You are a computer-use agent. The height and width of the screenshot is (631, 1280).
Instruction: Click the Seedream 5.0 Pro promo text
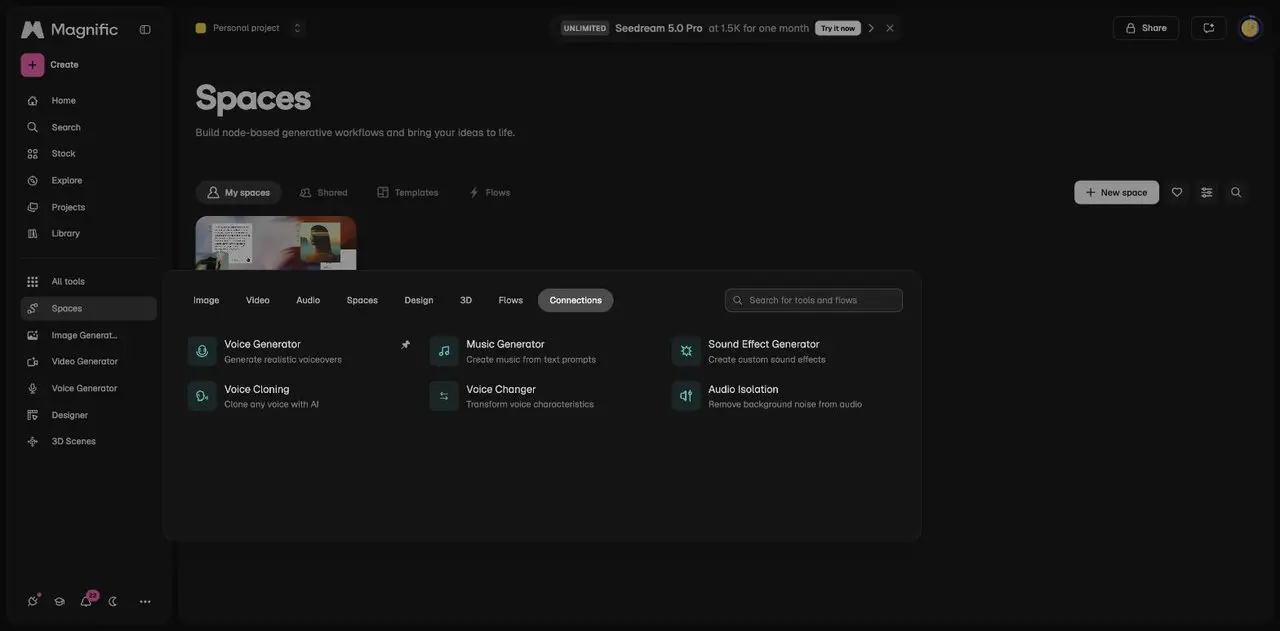[x=659, y=28]
